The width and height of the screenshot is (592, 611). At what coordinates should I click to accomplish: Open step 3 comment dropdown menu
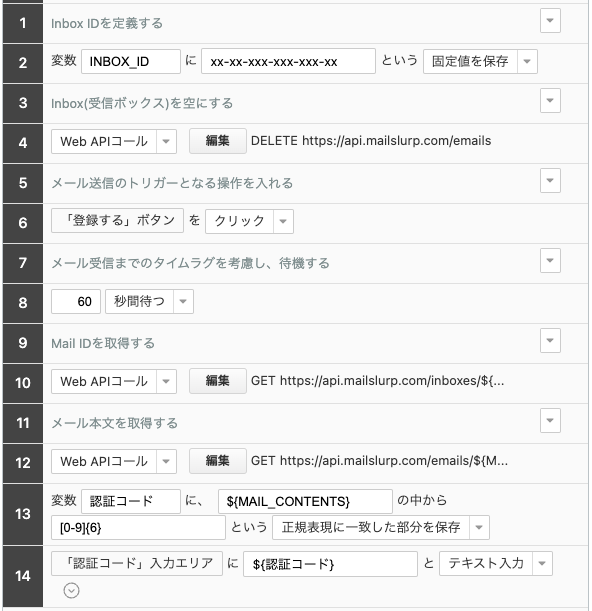click(550, 101)
